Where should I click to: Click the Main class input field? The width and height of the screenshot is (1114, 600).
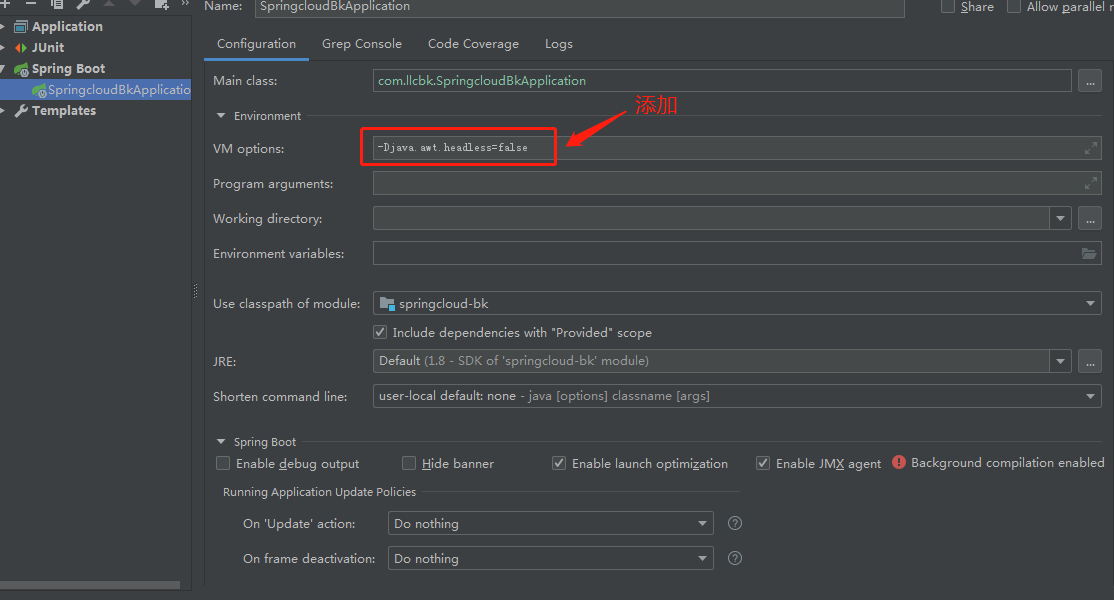[x=722, y=81]
